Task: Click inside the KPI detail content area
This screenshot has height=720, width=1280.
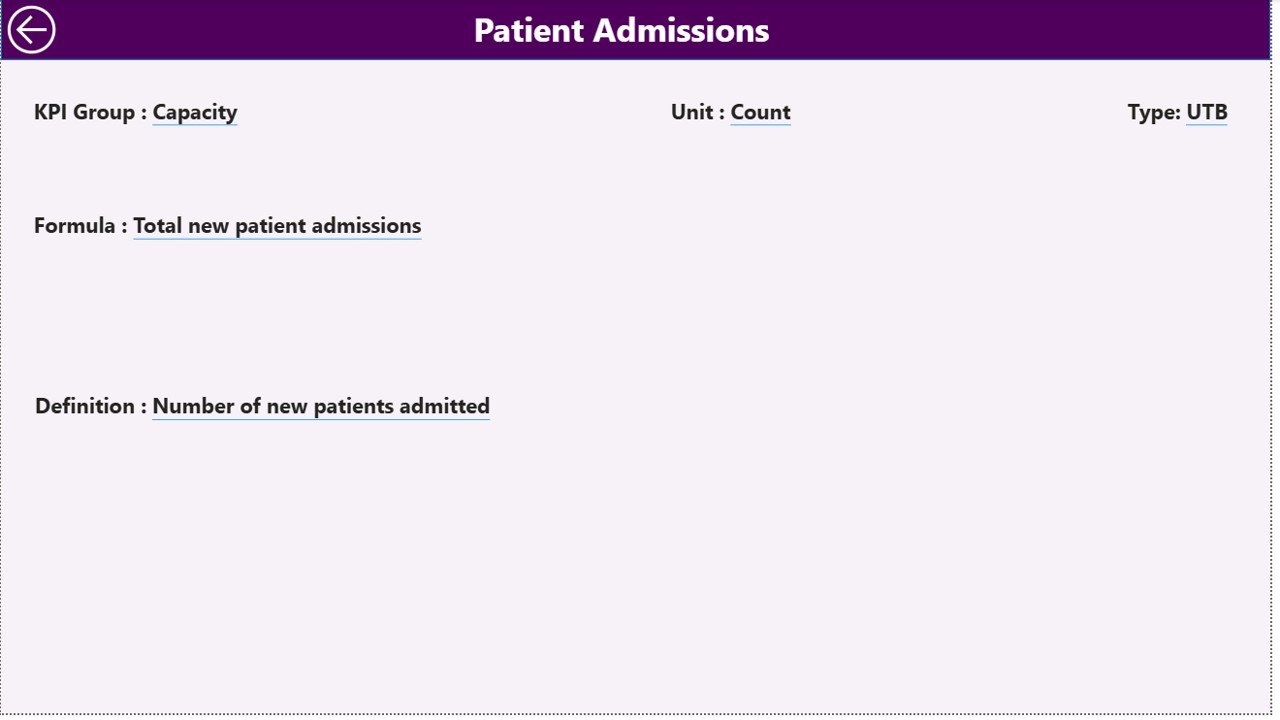Action: click(640, 550)
